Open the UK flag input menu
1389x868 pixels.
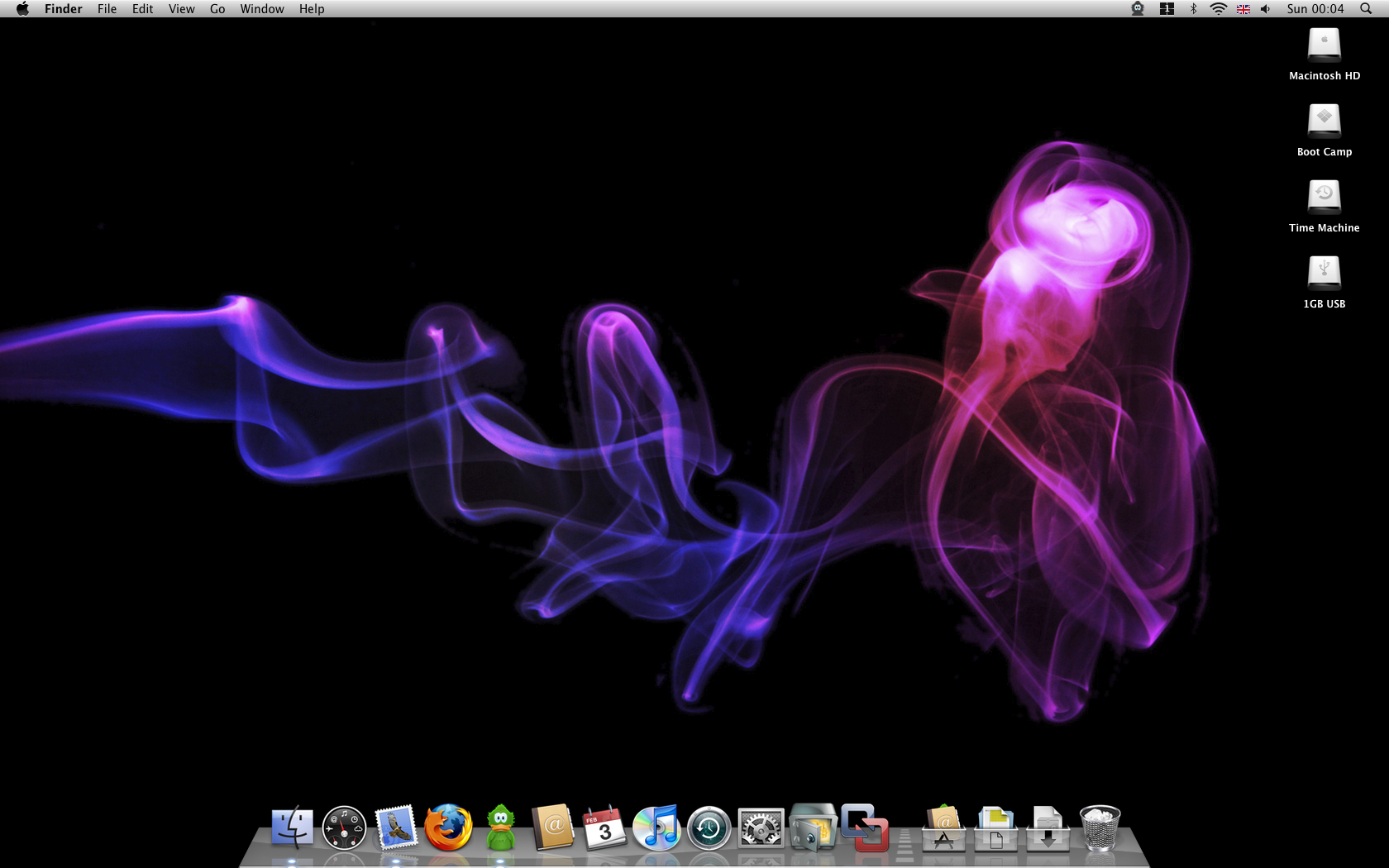tap(1243, 9)
